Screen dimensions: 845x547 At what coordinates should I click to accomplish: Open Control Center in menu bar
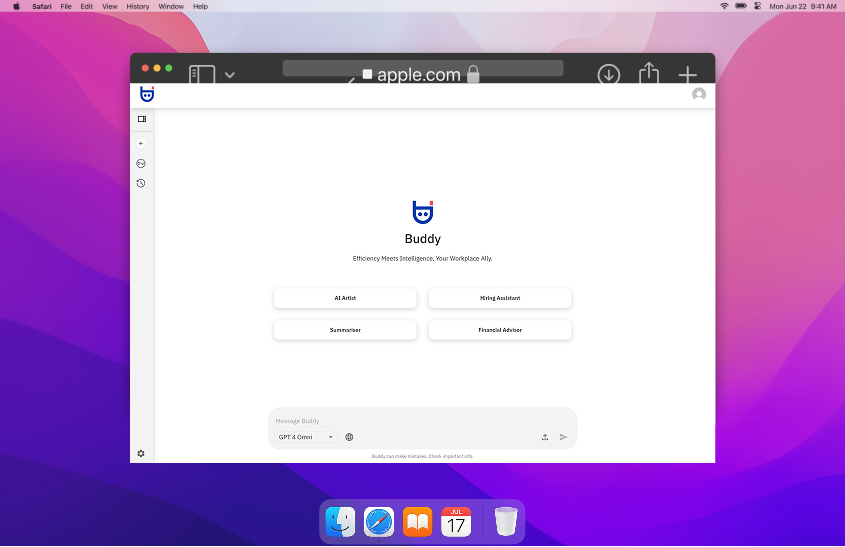758,6
